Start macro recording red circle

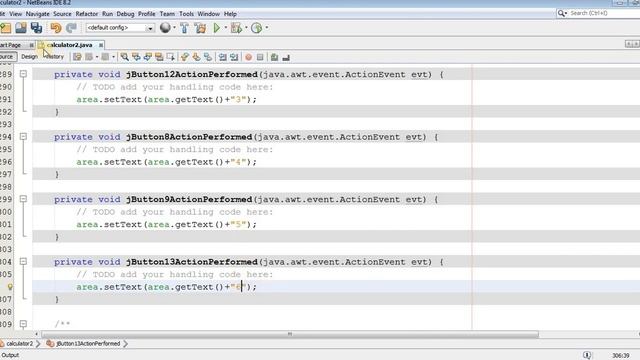(x=249, y=57)
